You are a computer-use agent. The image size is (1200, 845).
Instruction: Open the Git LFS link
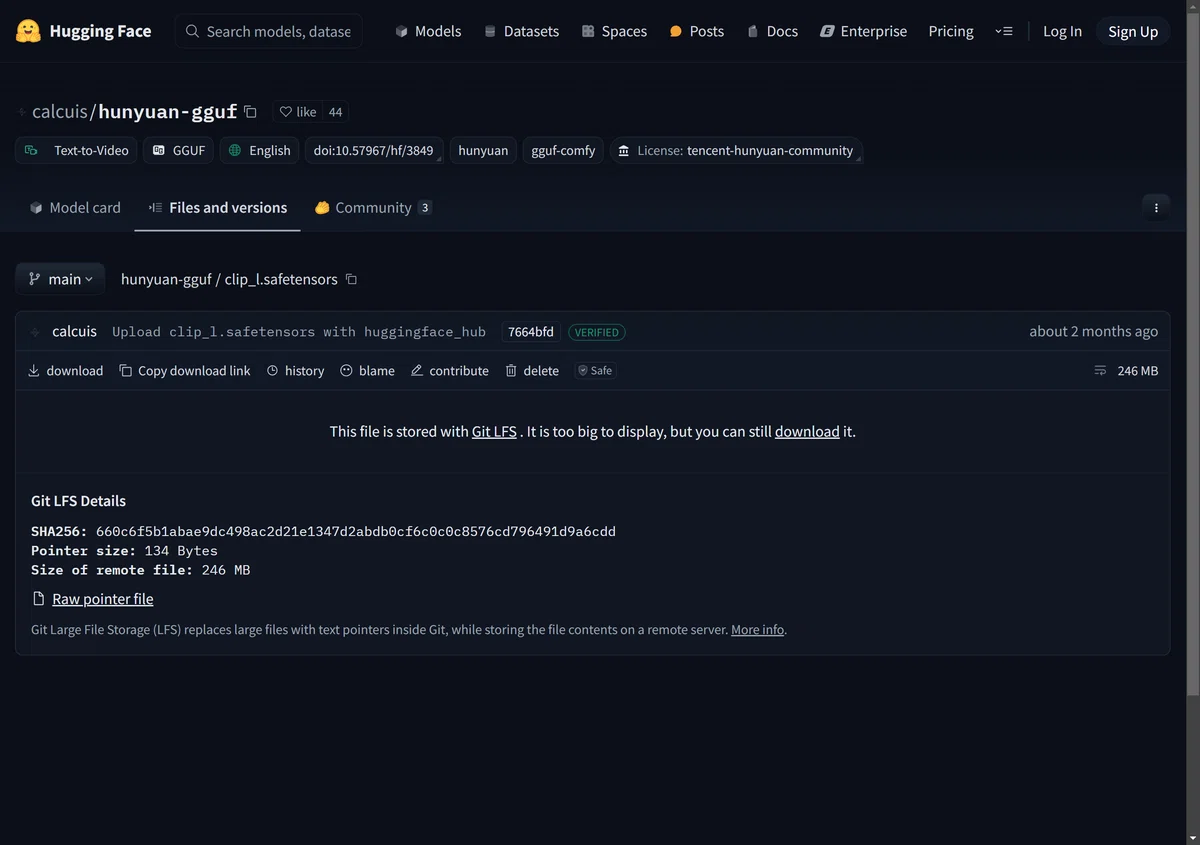[x=494, y=431]
